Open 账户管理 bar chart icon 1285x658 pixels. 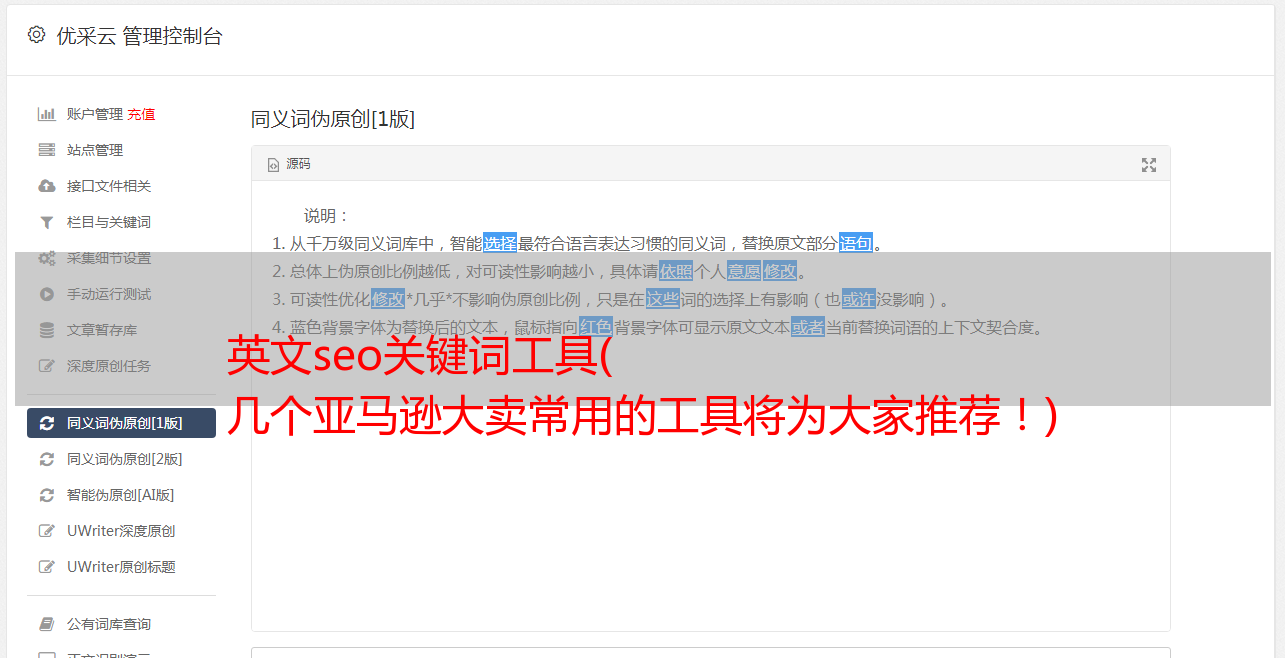46,114
